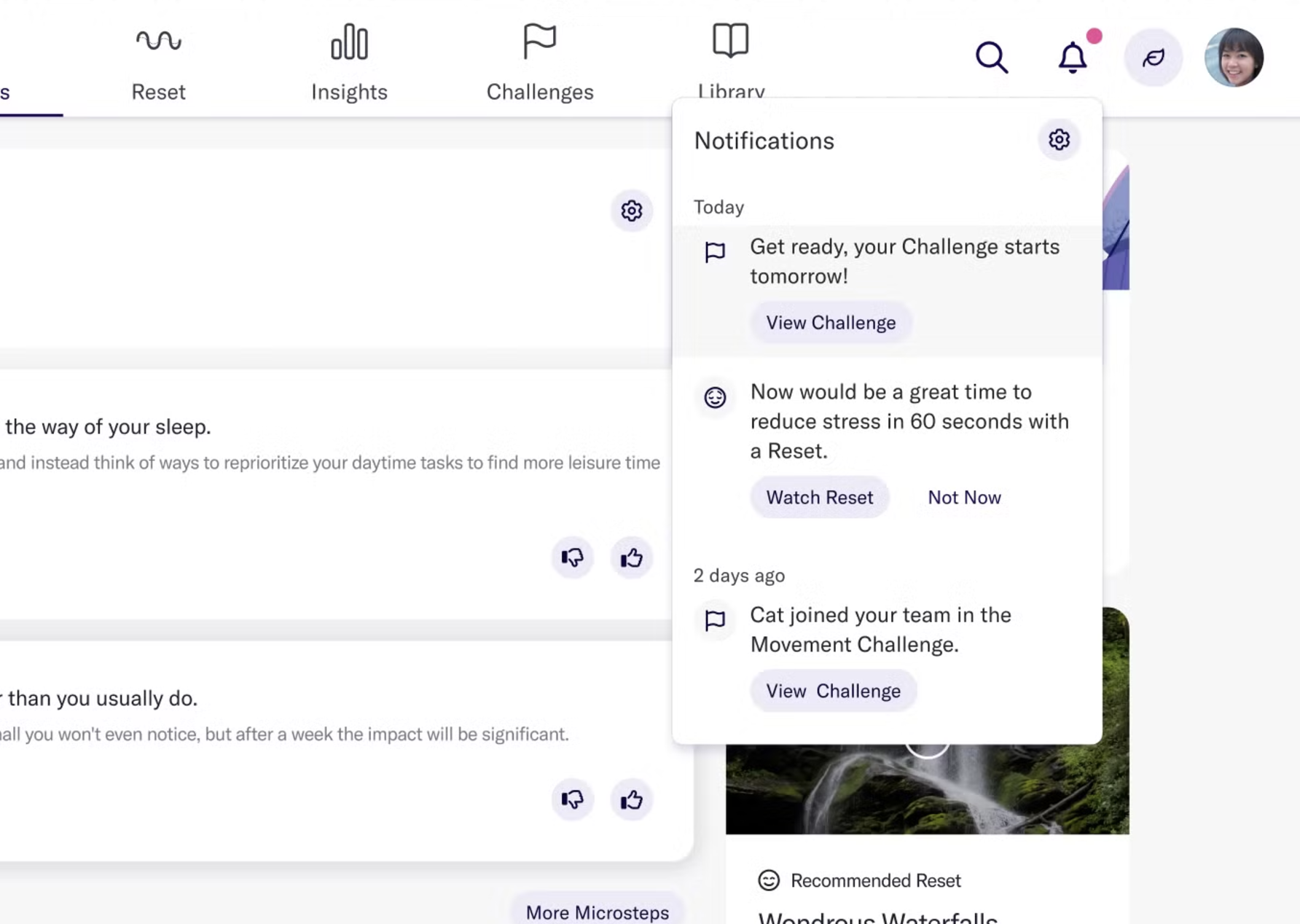Viewport: 1300px width, 924px height.
Task: Click flag icon of 'Challenge starts tomorrow' notification
Action: coord(715,252)
